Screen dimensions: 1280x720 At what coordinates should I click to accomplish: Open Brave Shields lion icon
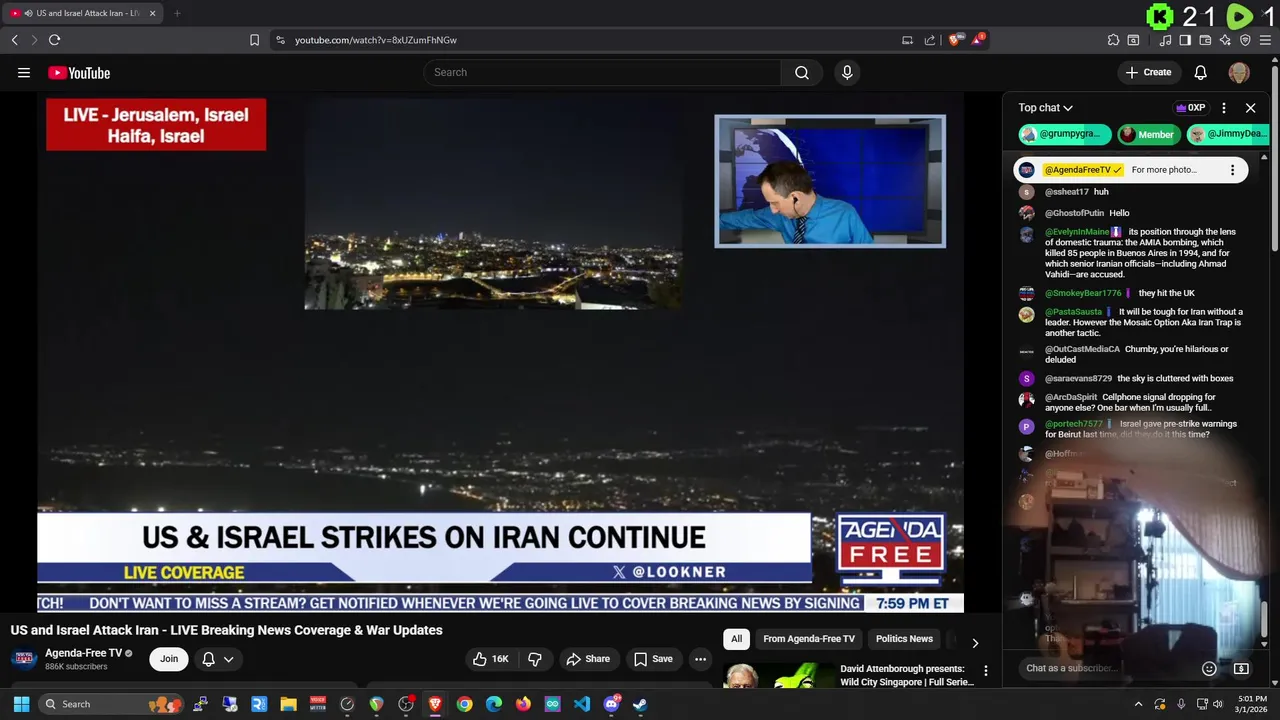(x=955, y=40)
